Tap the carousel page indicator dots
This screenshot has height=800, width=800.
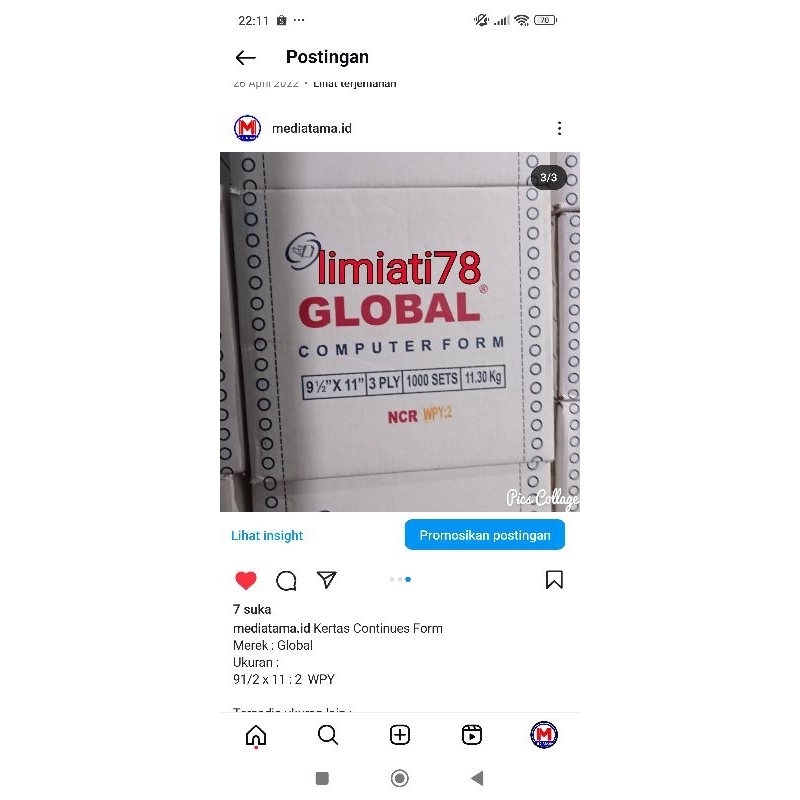pos(400,579)
